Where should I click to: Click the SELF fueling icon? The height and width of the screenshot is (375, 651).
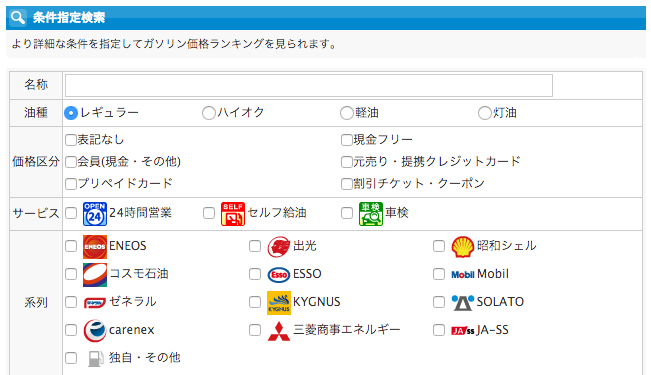point(232,214)
